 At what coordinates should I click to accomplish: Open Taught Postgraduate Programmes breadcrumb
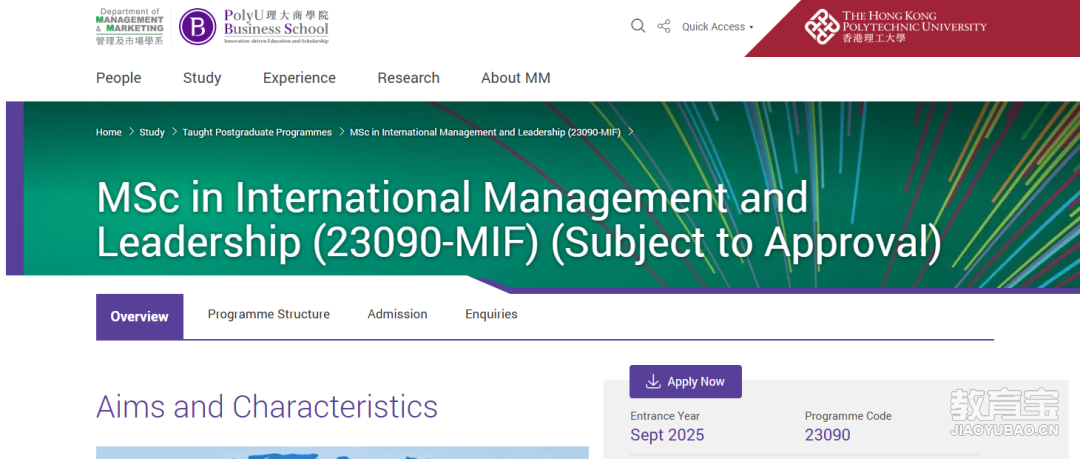point(257,132)
